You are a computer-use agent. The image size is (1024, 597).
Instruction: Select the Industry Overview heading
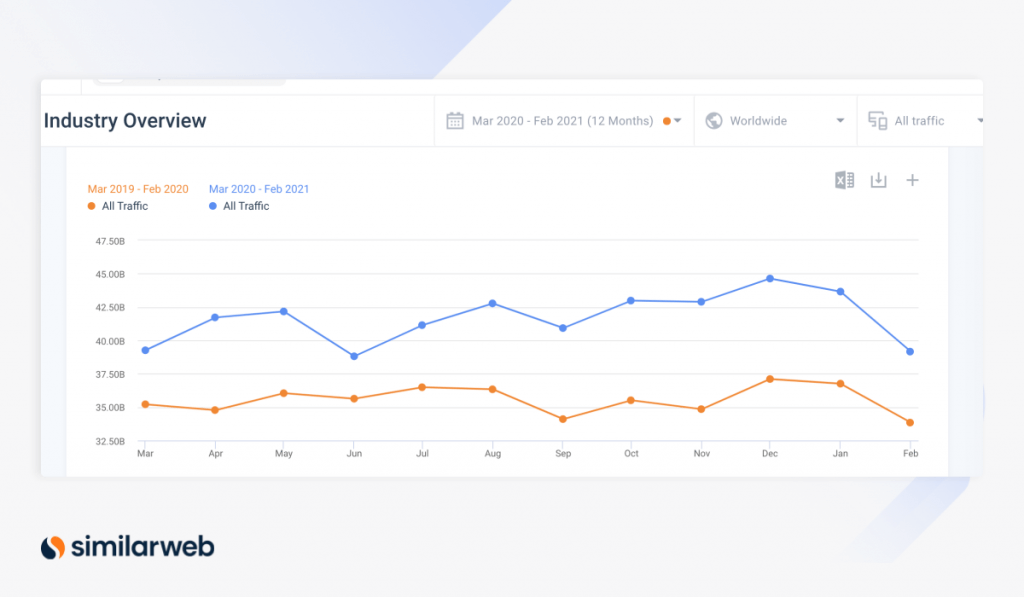124,120
